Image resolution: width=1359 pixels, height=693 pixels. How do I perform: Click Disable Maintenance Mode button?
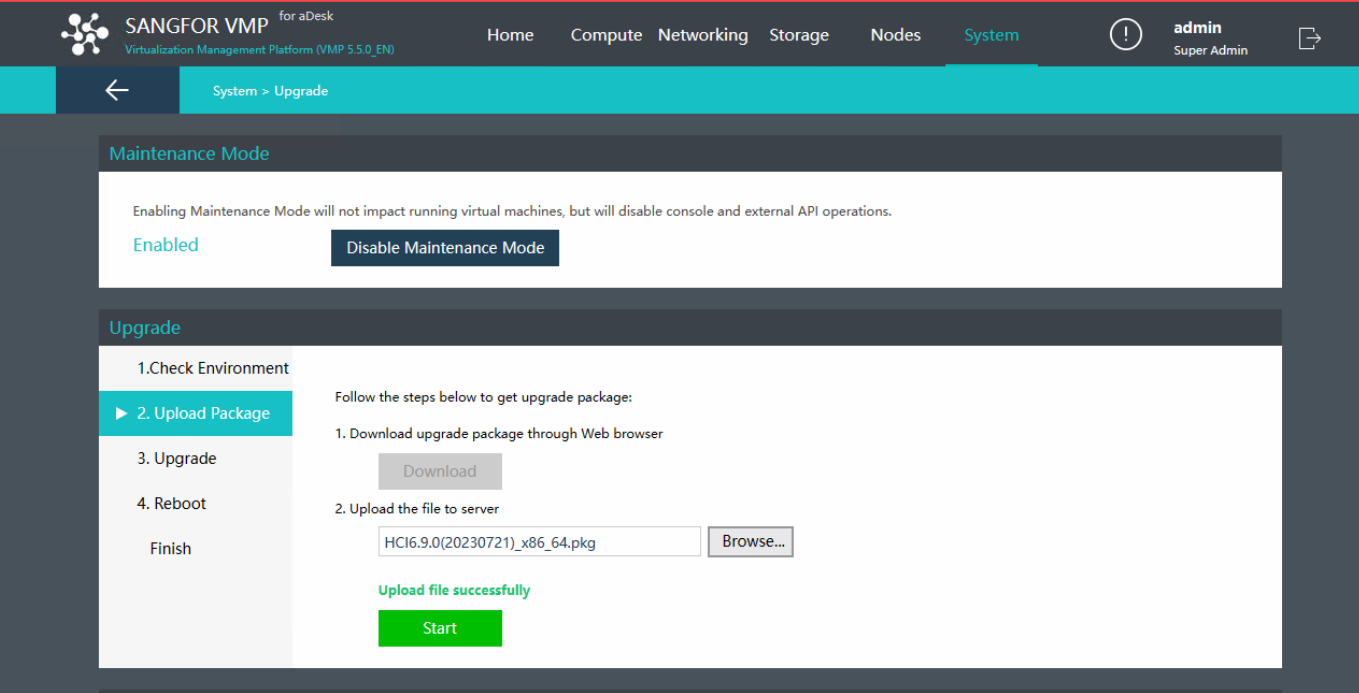(445, 248)
